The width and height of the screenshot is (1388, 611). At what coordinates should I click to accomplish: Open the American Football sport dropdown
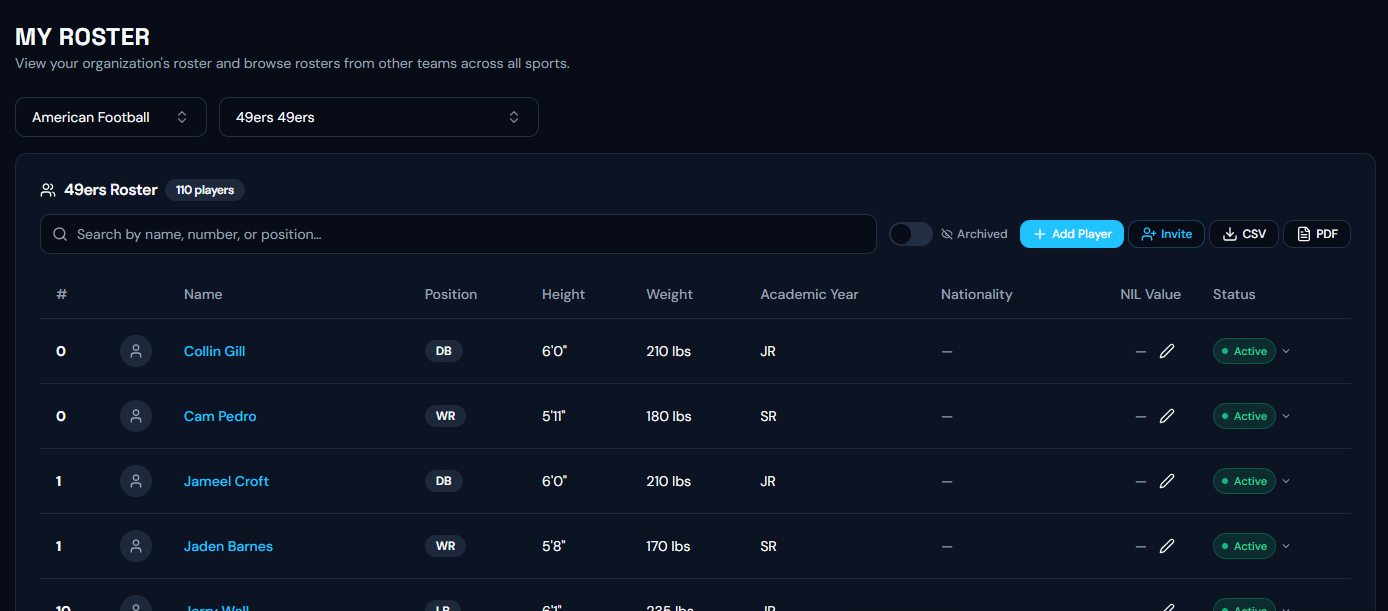(111, 117)
